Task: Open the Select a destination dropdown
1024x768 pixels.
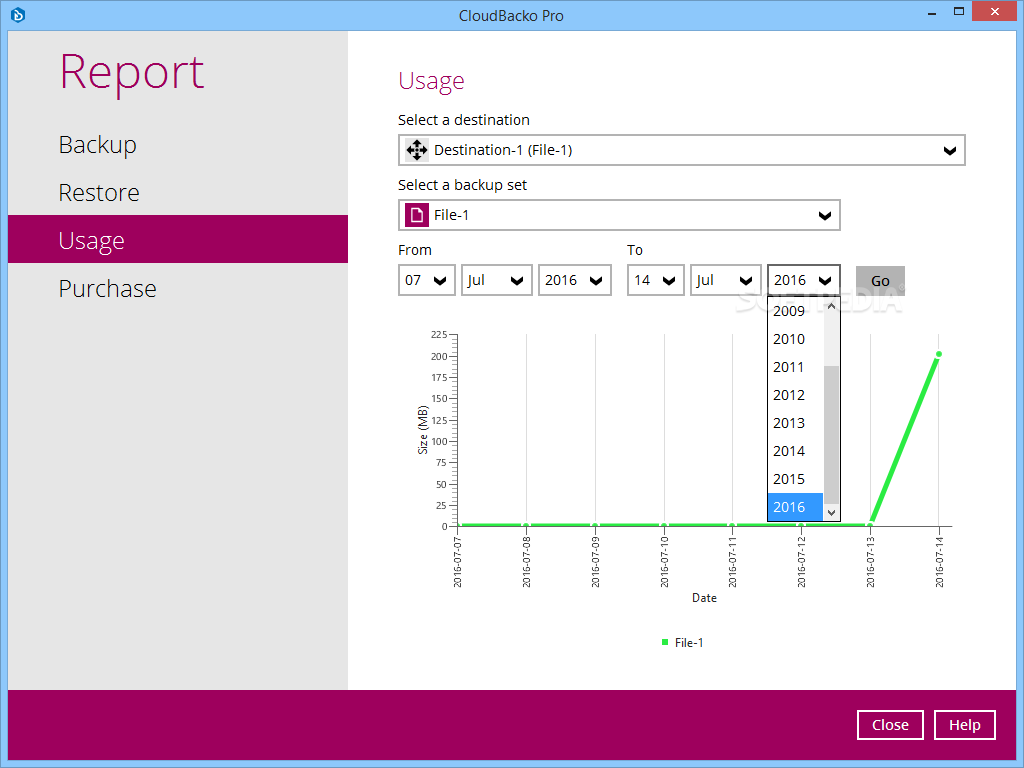Action: [681, 150]
